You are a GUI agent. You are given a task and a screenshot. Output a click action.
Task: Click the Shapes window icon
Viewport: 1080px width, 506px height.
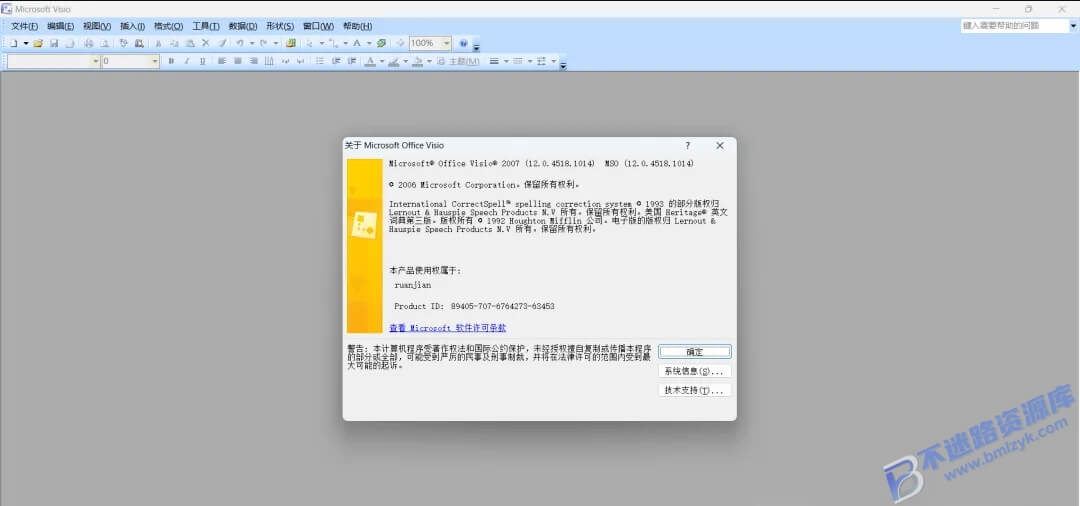(291, 43)
